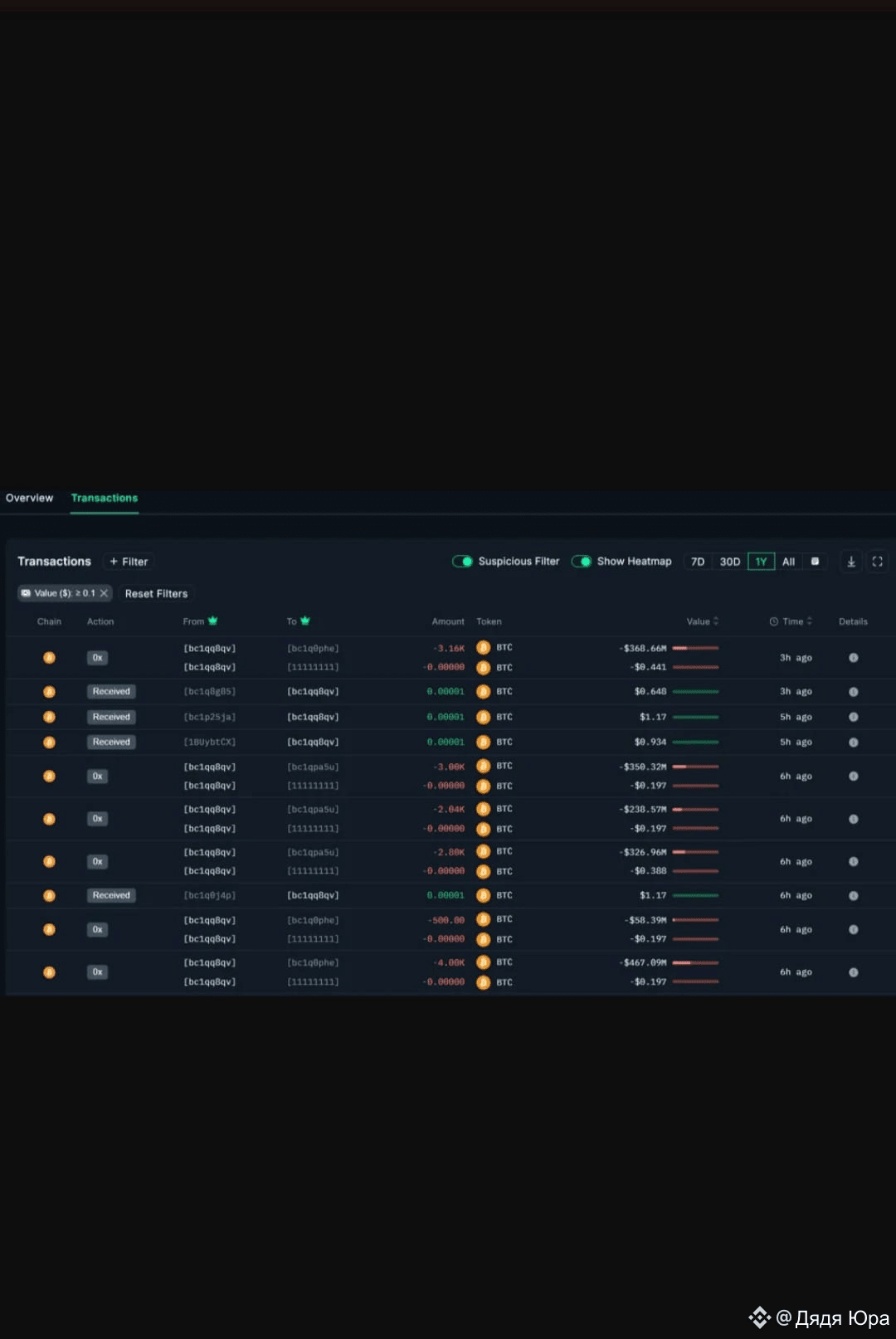Click the download transactions icon
This screenshot has height=1339, width=896.
point(851,562)
